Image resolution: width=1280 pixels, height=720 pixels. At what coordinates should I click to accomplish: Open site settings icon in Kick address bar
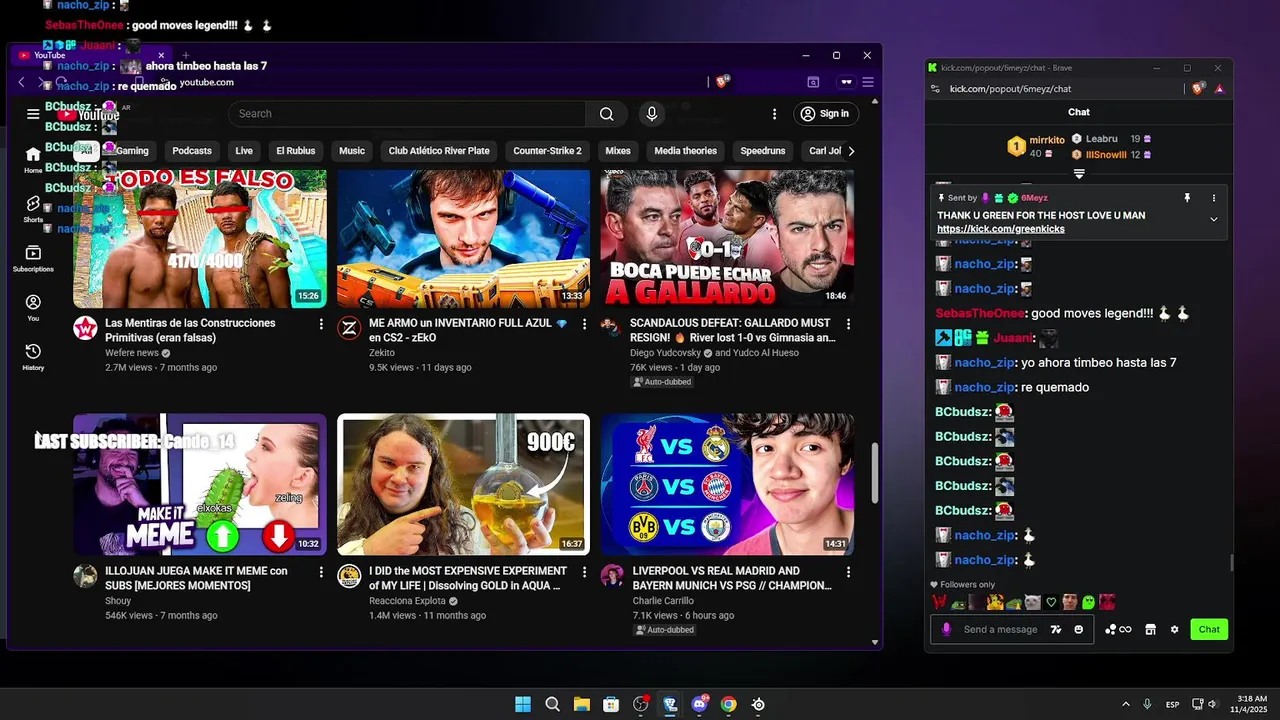(935, 89)
